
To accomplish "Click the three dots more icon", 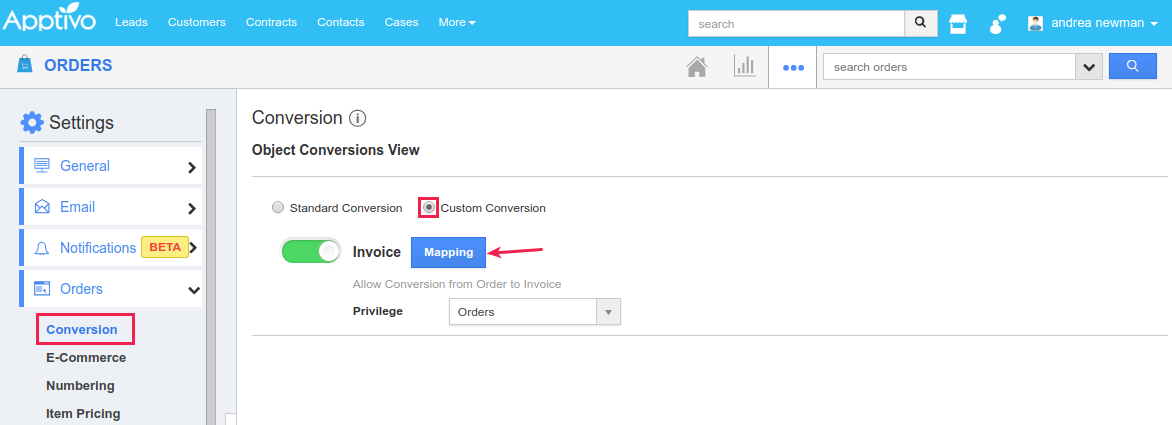I will (x=793, y=68).
